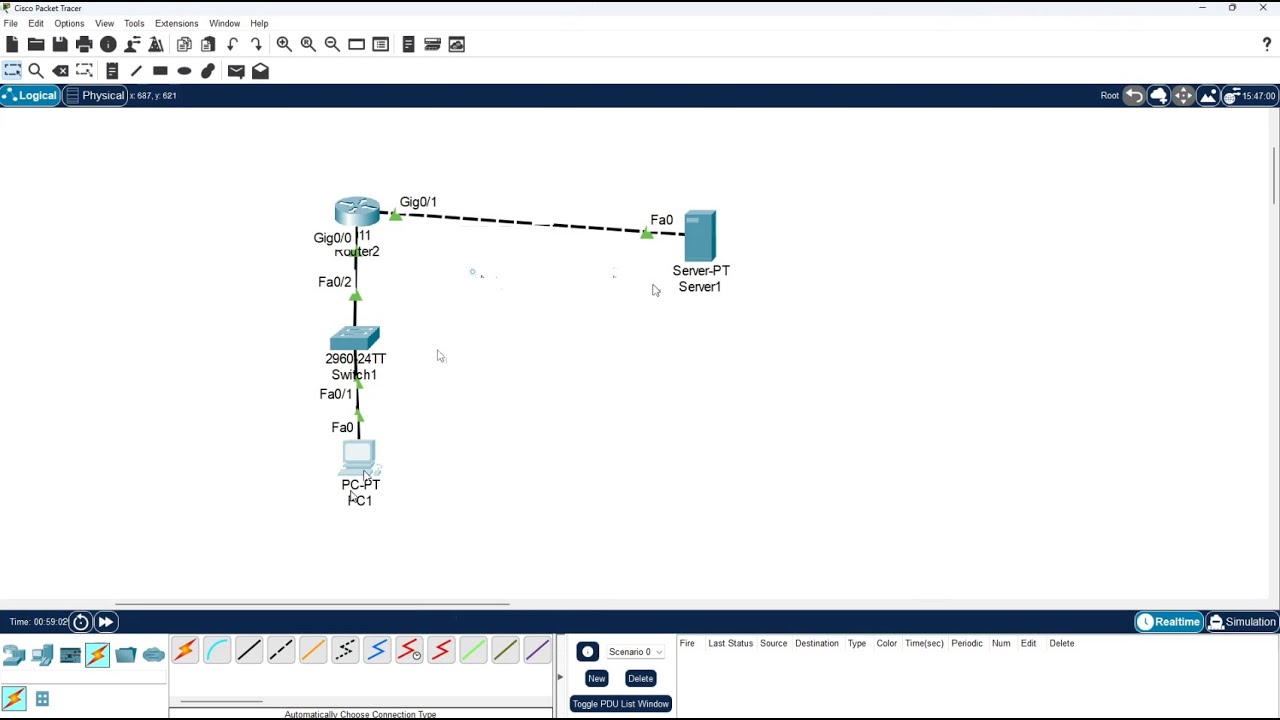Open an existing file via folder icon
Viewport: 1280px width, 720px height.
point(36,44)
